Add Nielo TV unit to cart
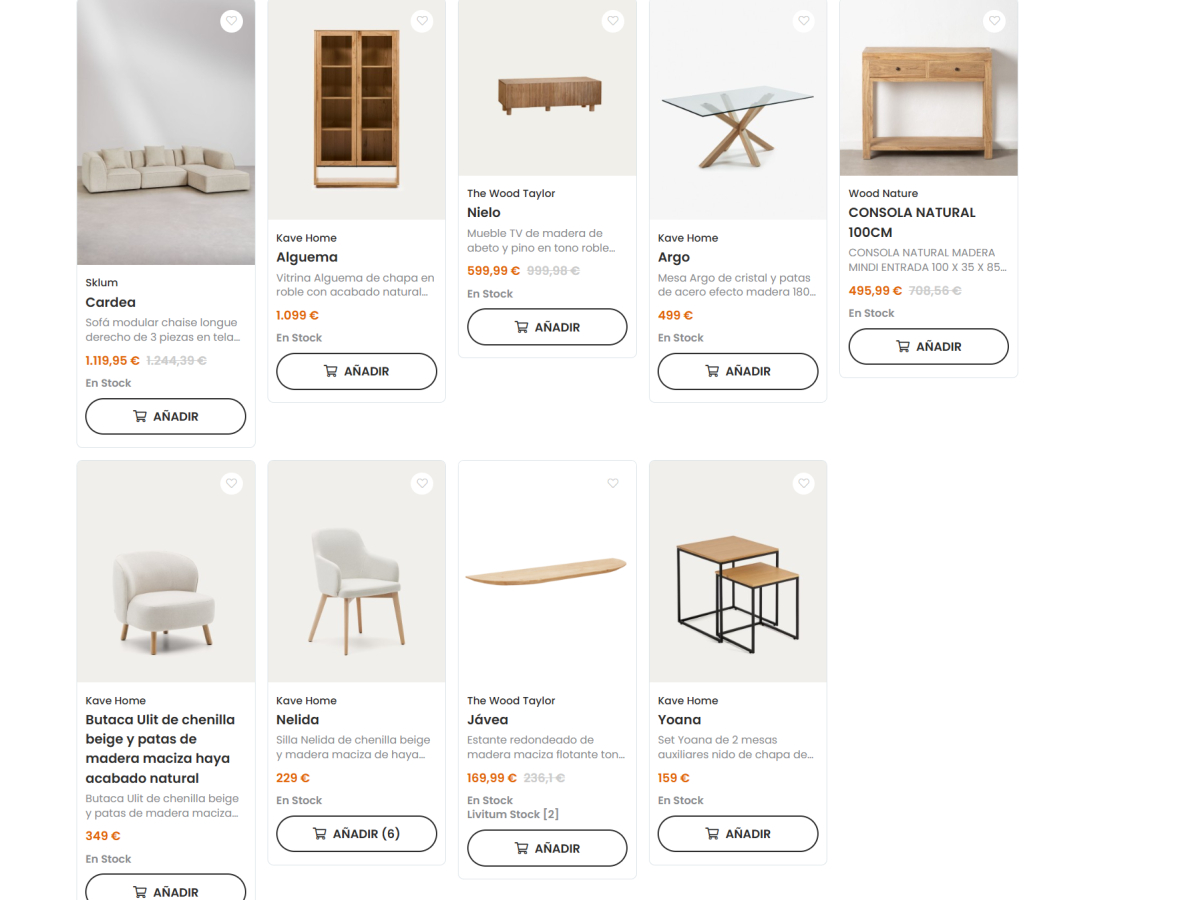This screenshot has width=1200, height=900. [547, 327]
